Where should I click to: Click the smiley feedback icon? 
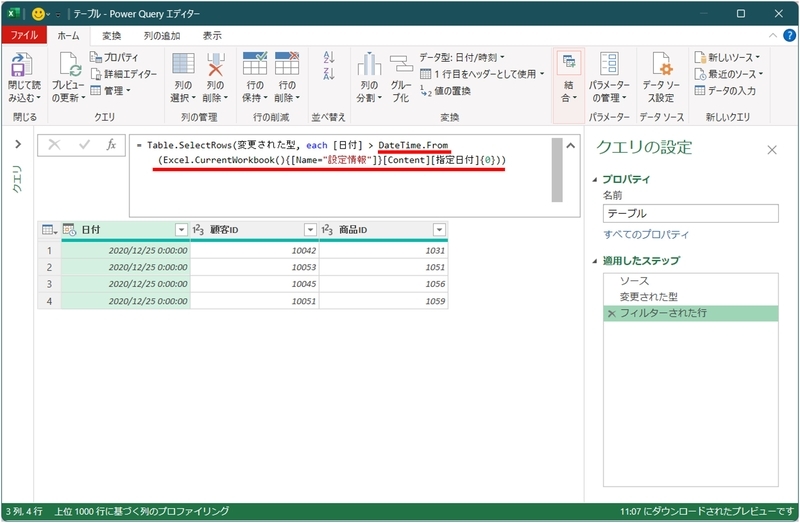click(x=38, y=14)
